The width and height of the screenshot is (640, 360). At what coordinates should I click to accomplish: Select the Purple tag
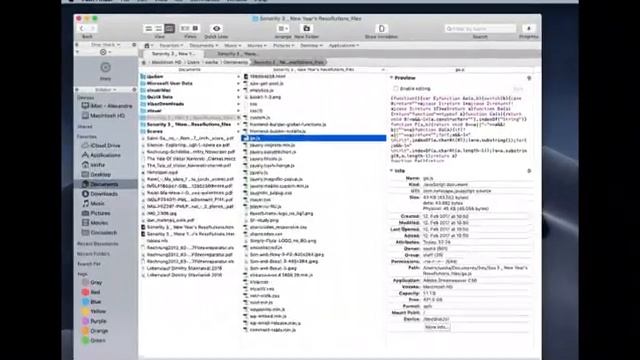click(x=94, y=321)
